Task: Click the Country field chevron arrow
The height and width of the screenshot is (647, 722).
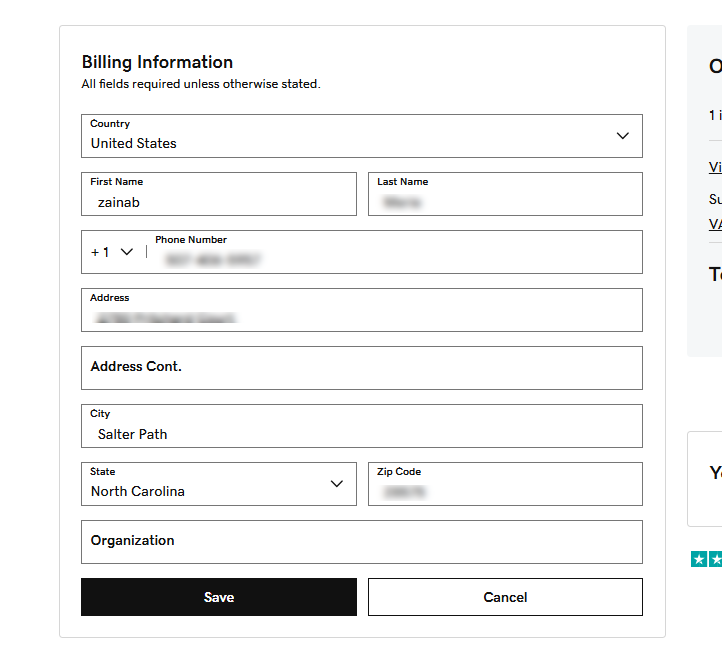Action: [x=622, y=136]
